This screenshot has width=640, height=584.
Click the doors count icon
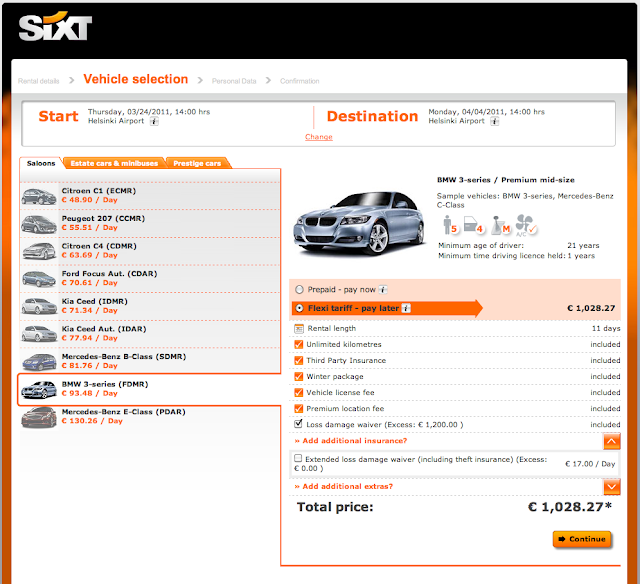(x=473, y=225)
